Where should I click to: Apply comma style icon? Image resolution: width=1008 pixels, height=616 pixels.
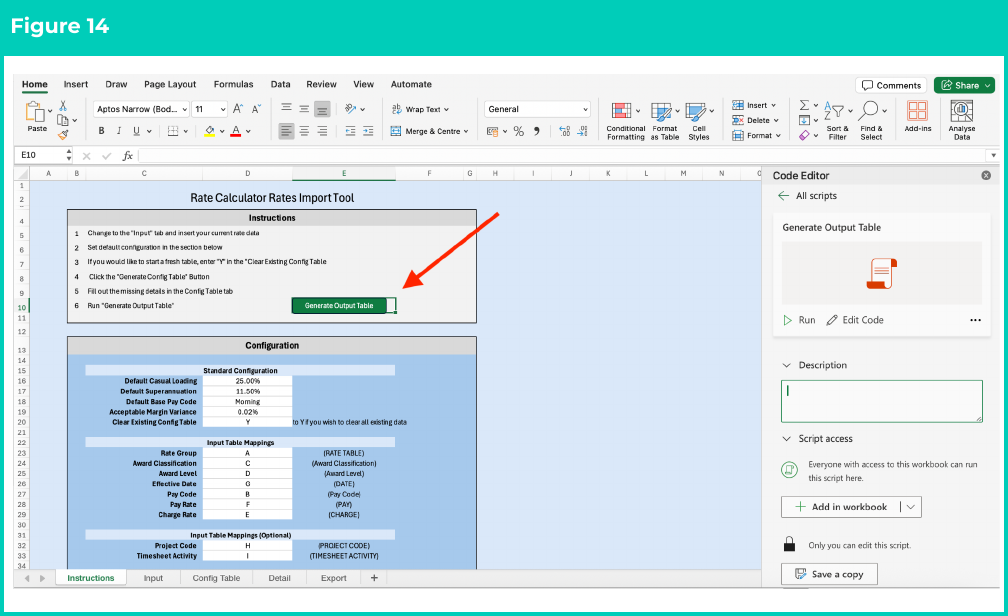point(536,131)
